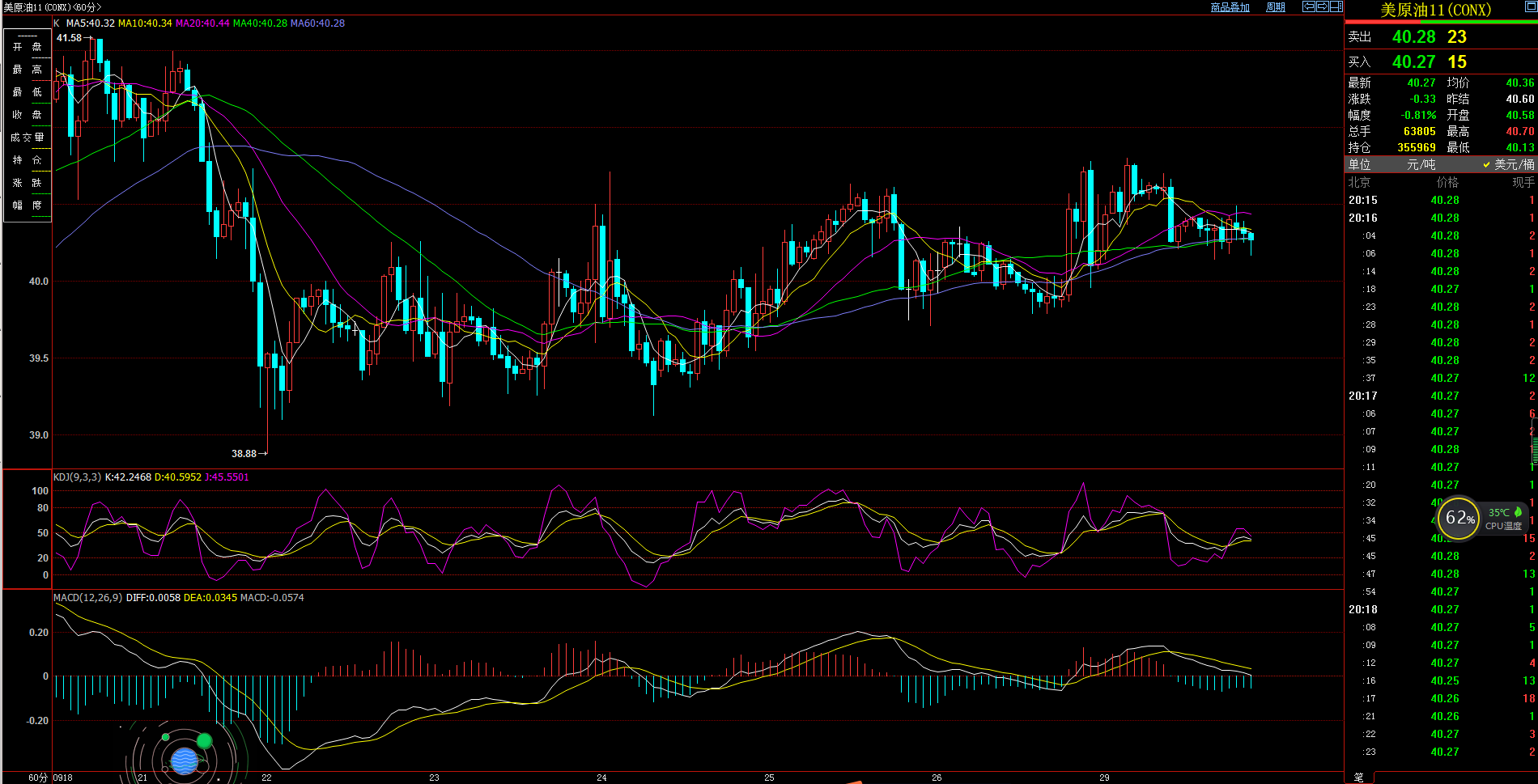Click the left arrow navigation icon
The image size is (1538, 784).
pos(1308,6)
